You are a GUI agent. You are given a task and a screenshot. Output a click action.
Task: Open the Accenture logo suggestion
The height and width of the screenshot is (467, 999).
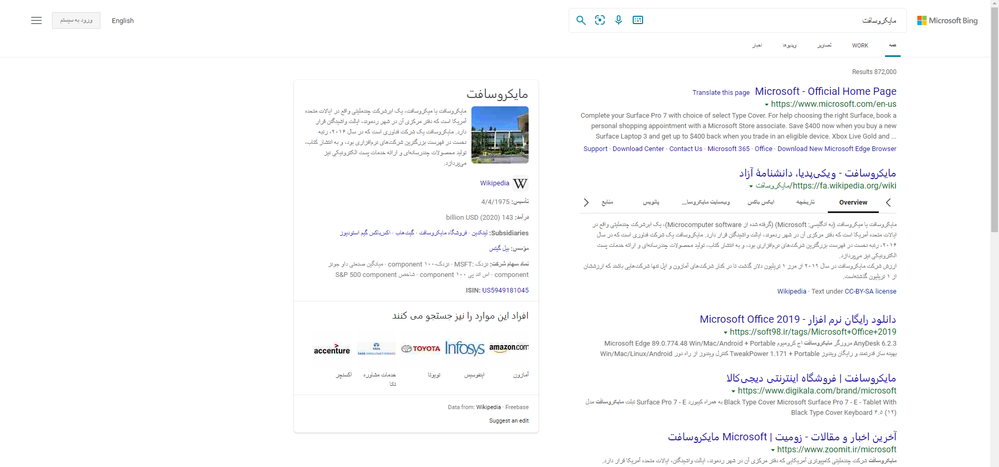coord(332,350)
